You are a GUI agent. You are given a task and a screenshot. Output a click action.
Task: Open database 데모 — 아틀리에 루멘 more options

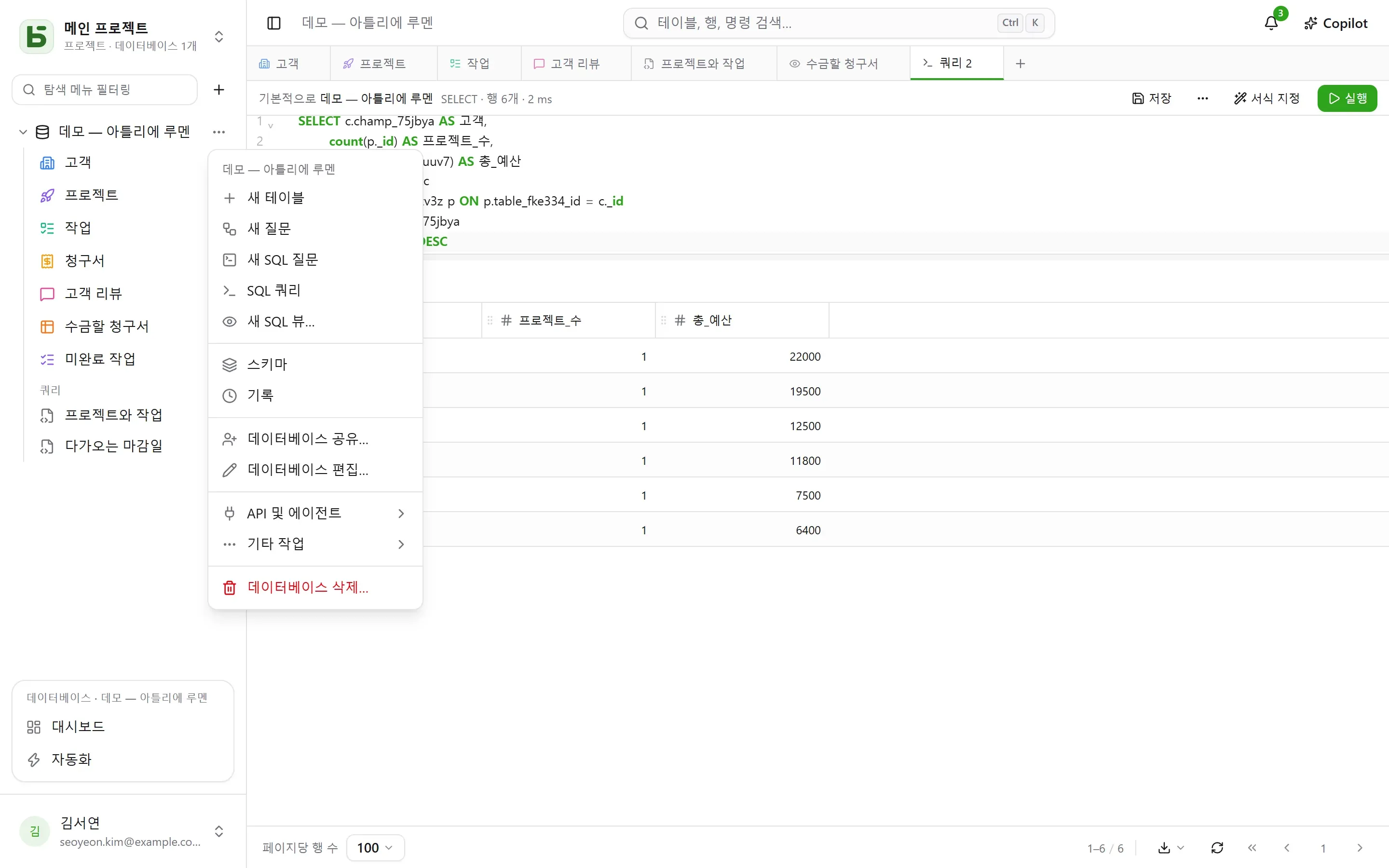[218, 132]
